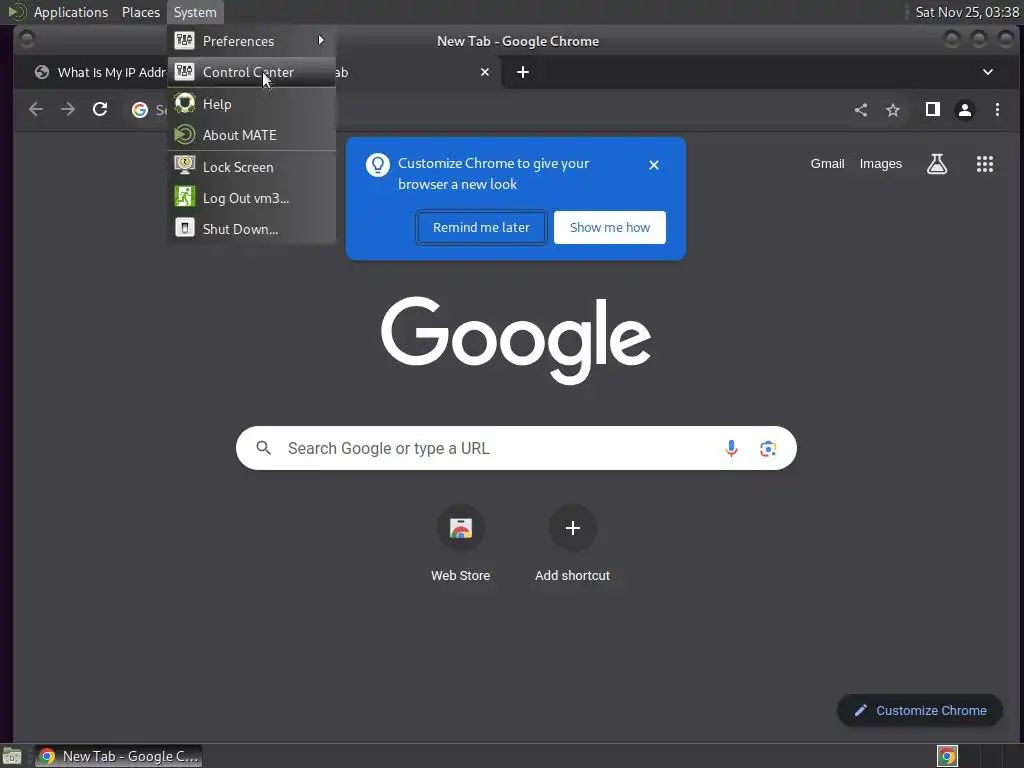
Task: Choose Log Out vm3 menu entry
Action: 251,198
